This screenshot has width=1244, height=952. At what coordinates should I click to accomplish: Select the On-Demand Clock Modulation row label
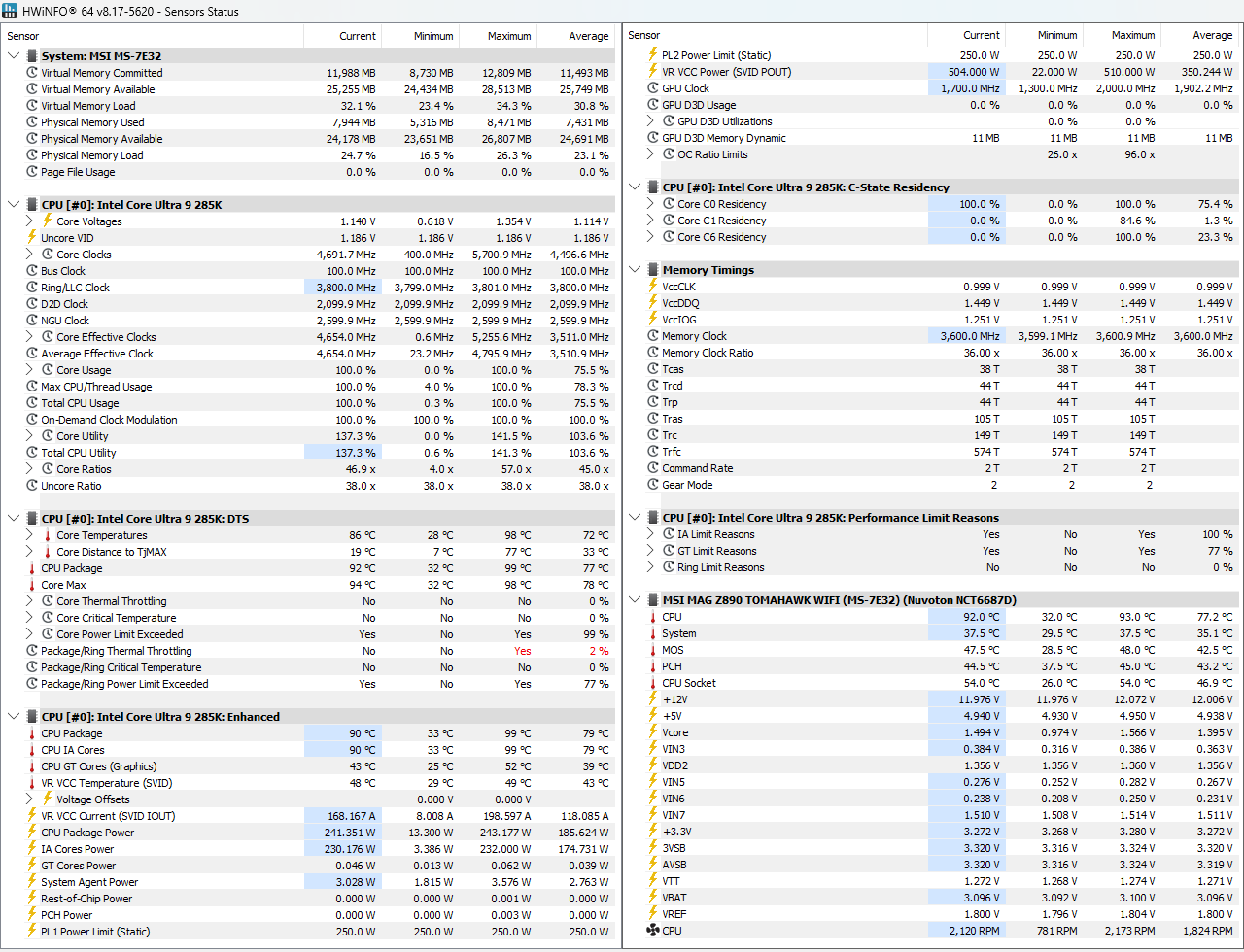[109, 420]
